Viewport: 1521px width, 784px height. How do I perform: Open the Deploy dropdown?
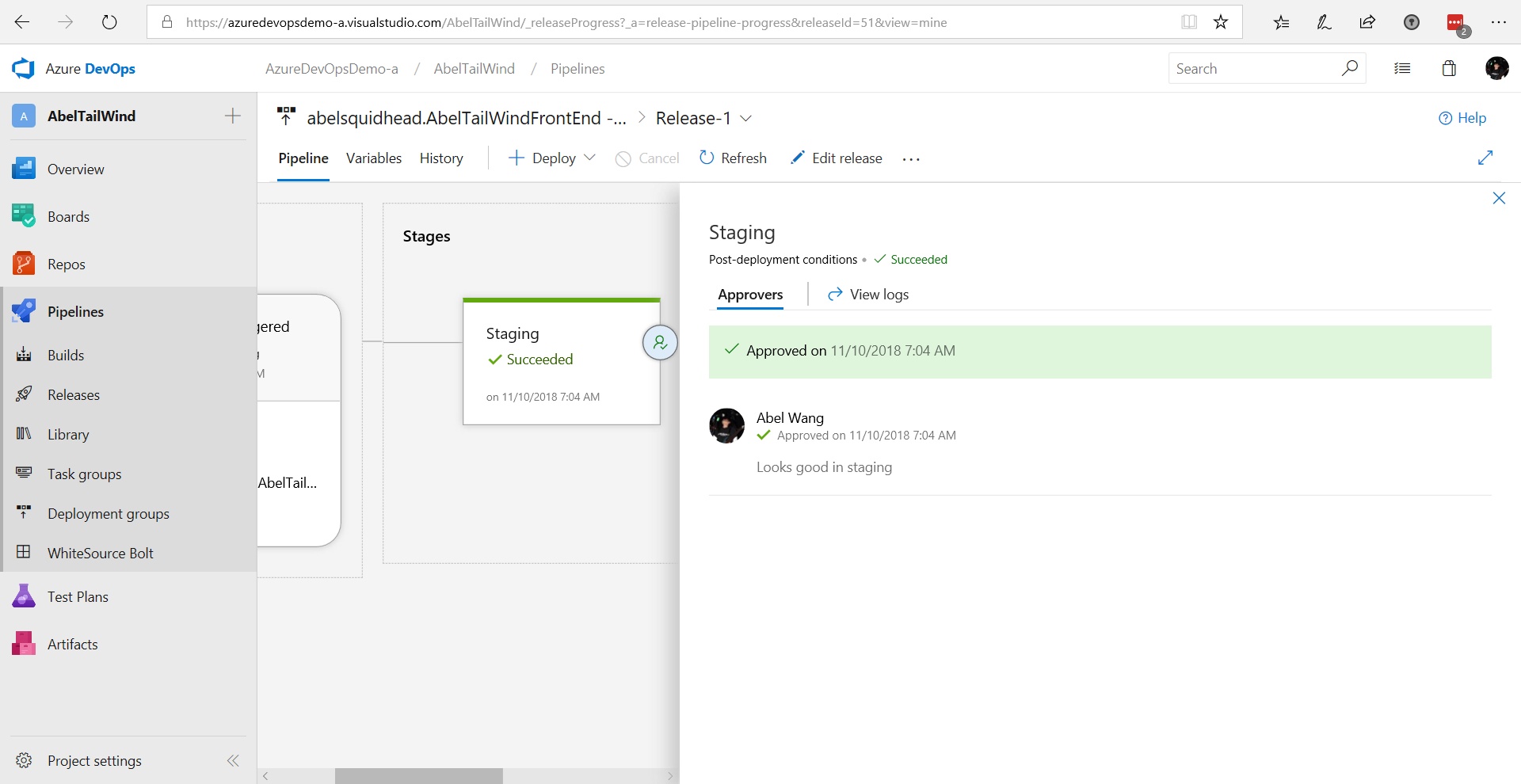point(551,158)
